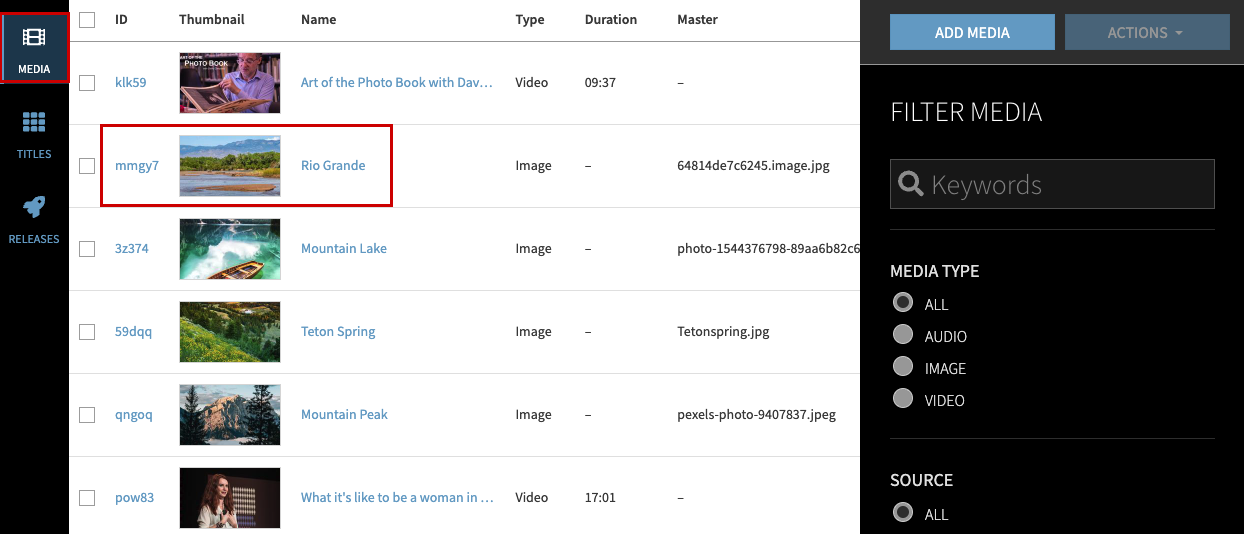Click the Teton Spring thumbnail image
This screenshot has width=1244, height=534.
pos(230,332)
